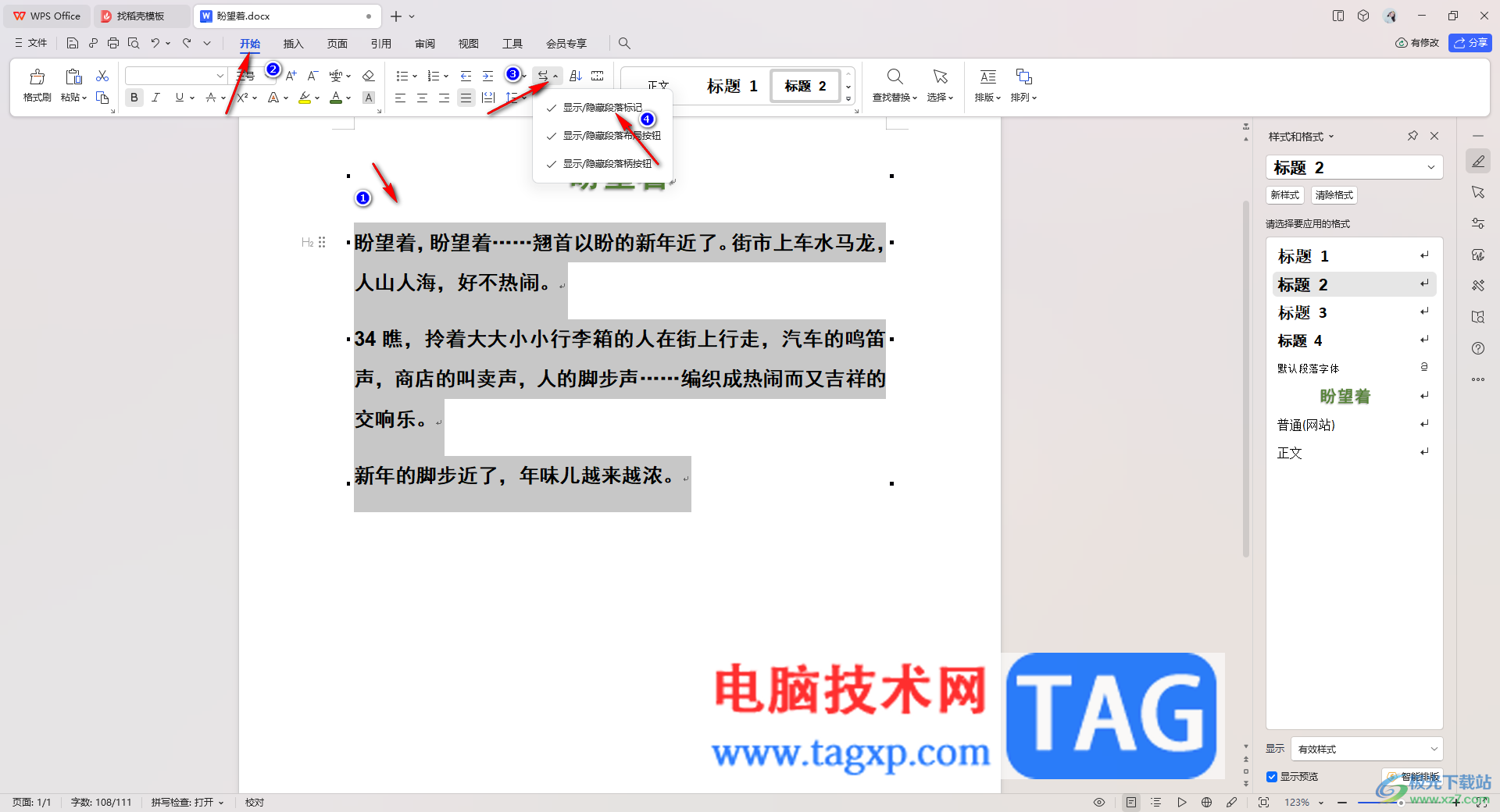Toggle right alignment button
Screen dimensions: 1500x812
pos(445,98)
